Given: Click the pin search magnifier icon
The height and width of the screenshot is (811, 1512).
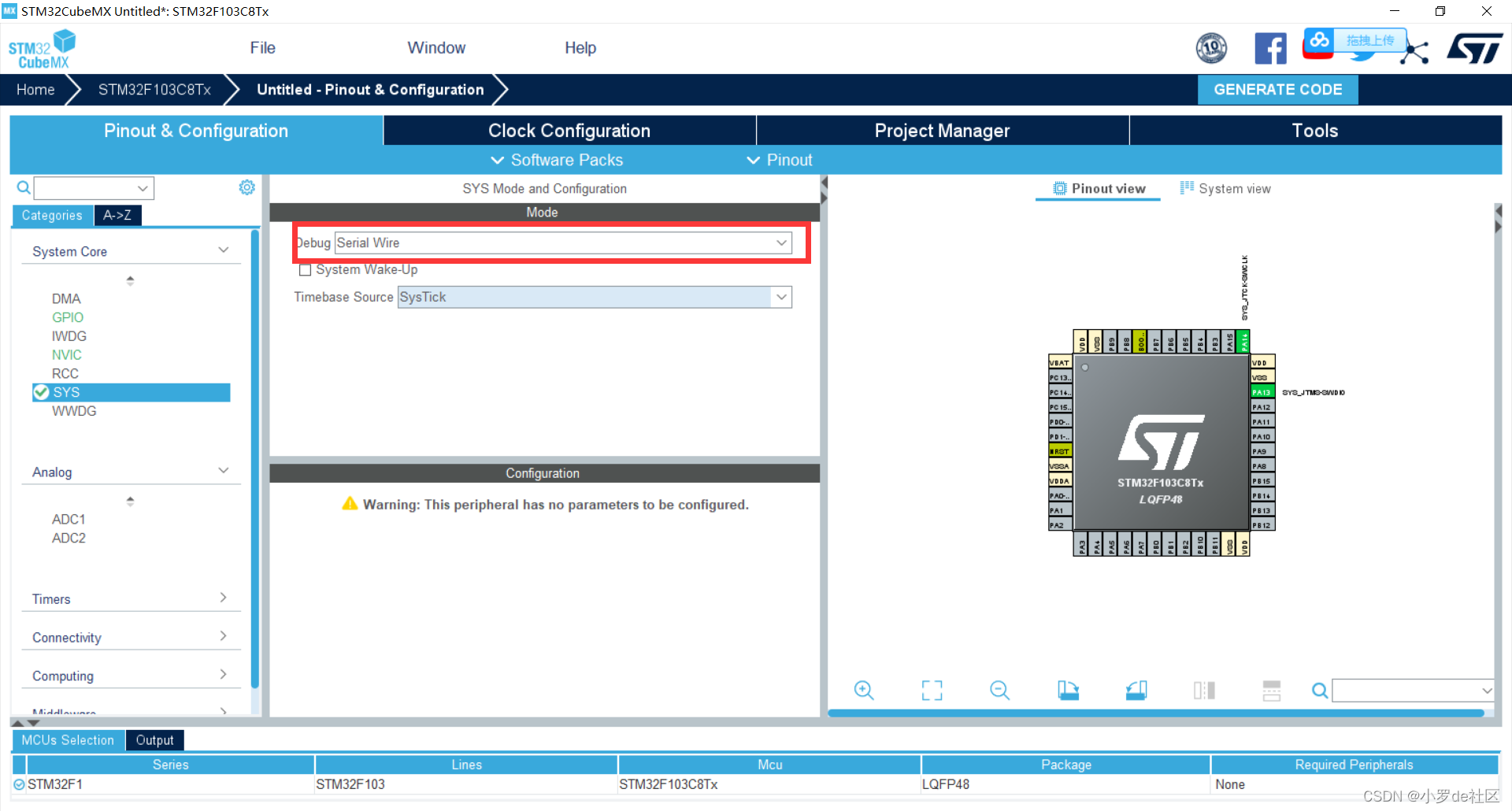Looking at the screenshot, I should click(1320, 691).
